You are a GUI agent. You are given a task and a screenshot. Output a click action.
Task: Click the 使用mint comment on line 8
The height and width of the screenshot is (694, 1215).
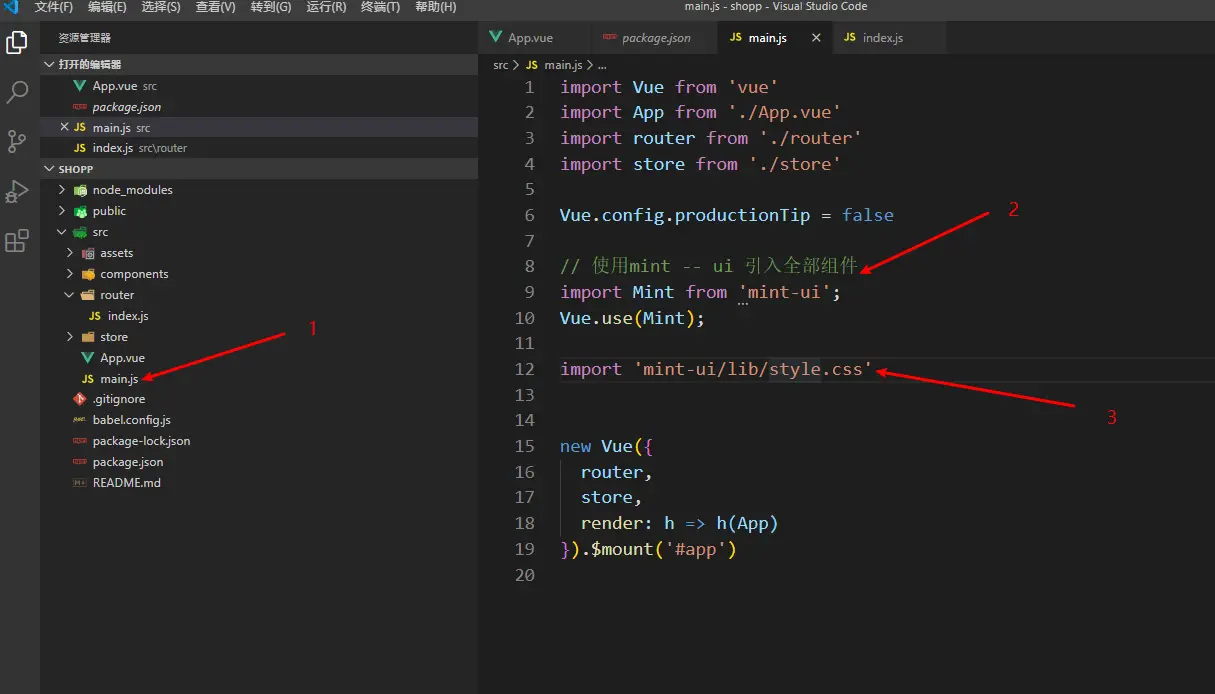click(709, 266)
